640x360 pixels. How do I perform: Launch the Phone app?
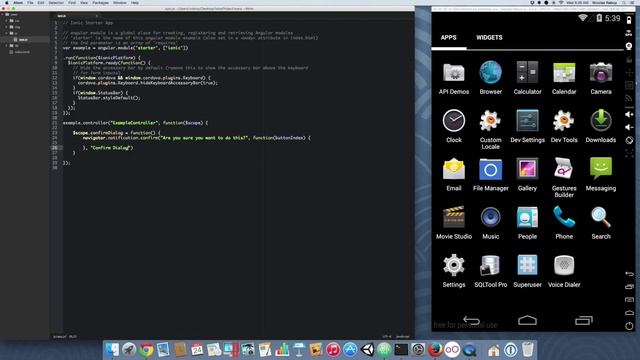tap(564, 223)
